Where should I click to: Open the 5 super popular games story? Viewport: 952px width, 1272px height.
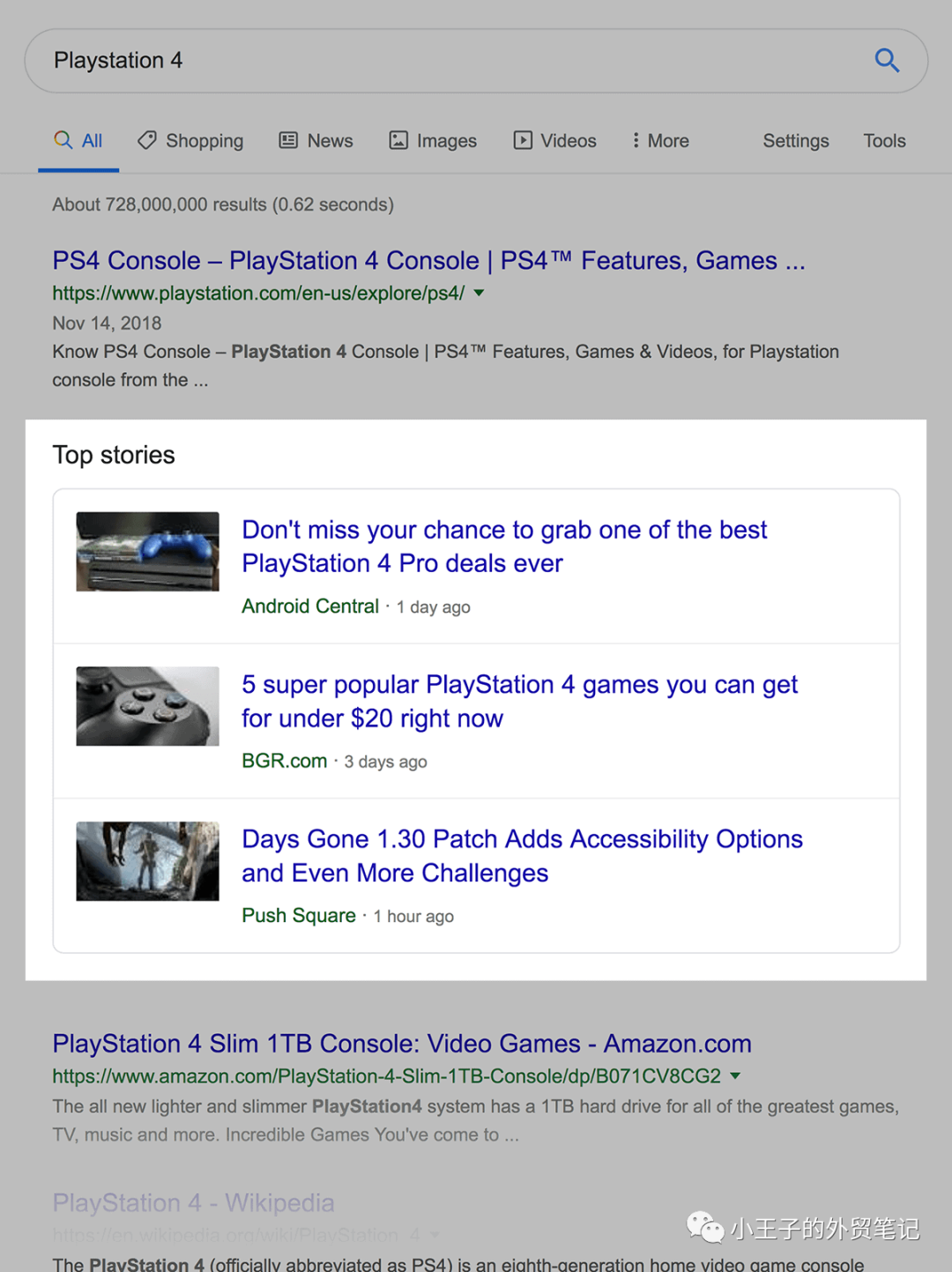coord(519,702)
